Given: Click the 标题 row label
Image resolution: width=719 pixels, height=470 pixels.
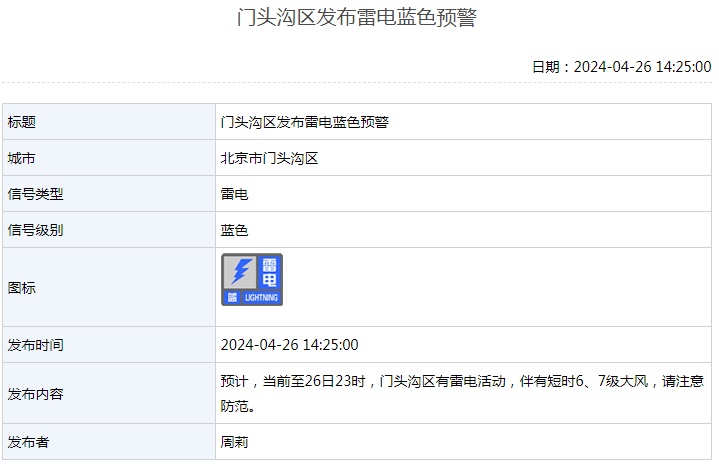Looking at the screenshot, I should click(x=22, y=122).
